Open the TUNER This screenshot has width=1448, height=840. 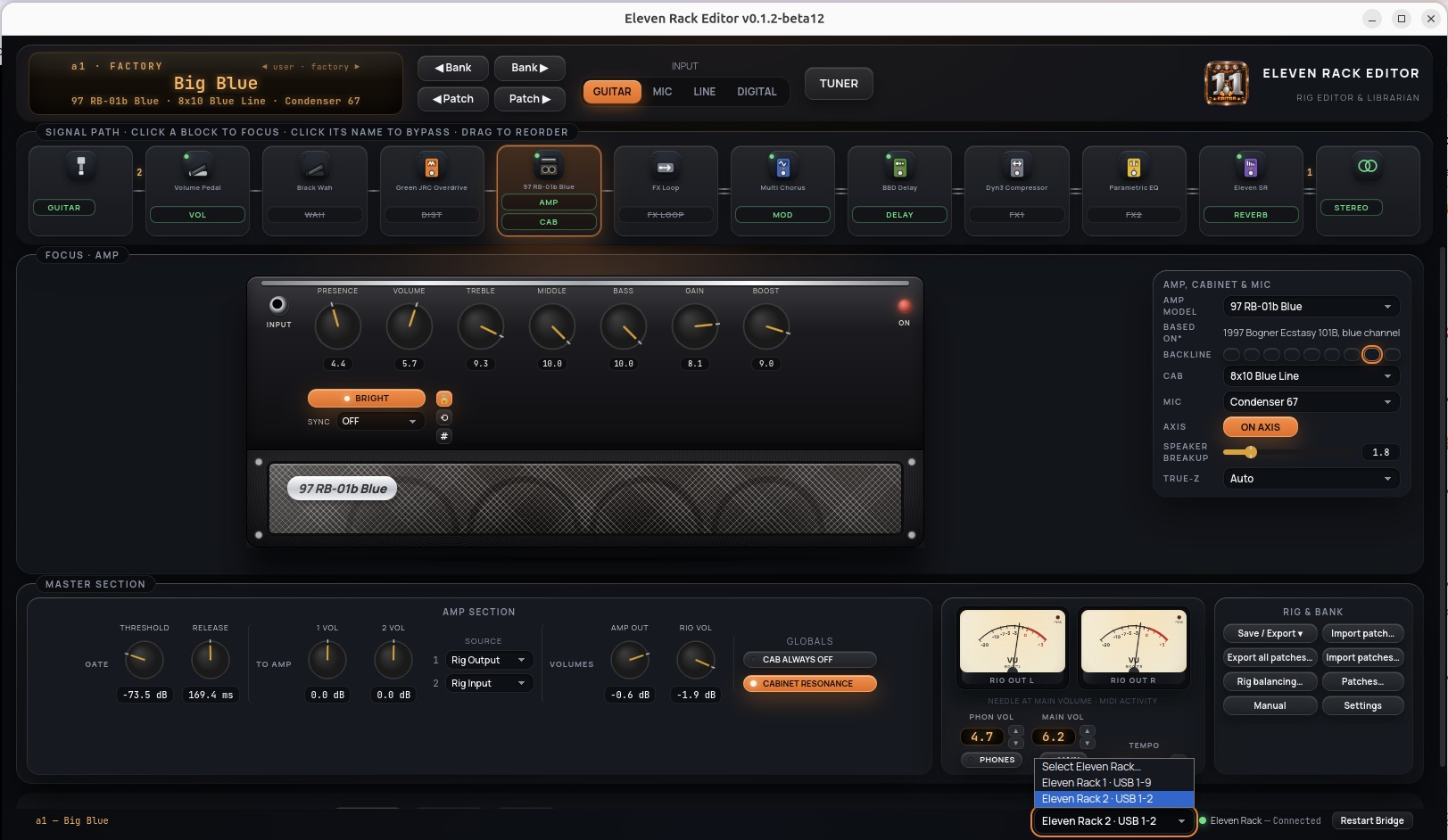click(x=839, y=84)
